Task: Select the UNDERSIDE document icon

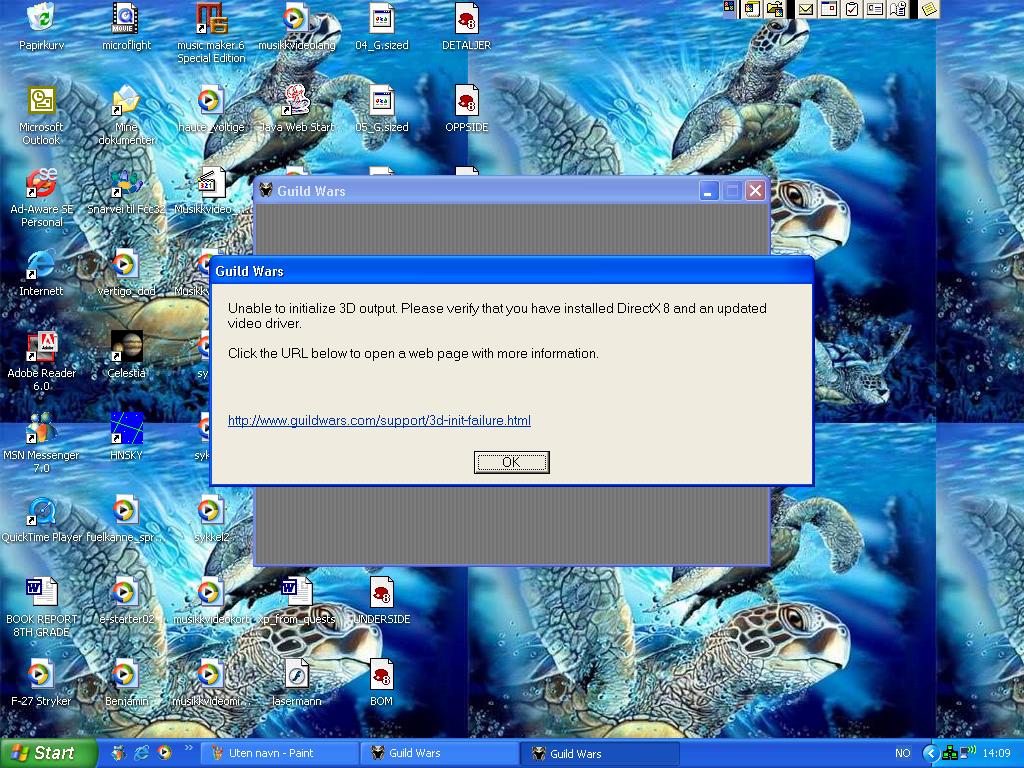Action: pos(381,601)
